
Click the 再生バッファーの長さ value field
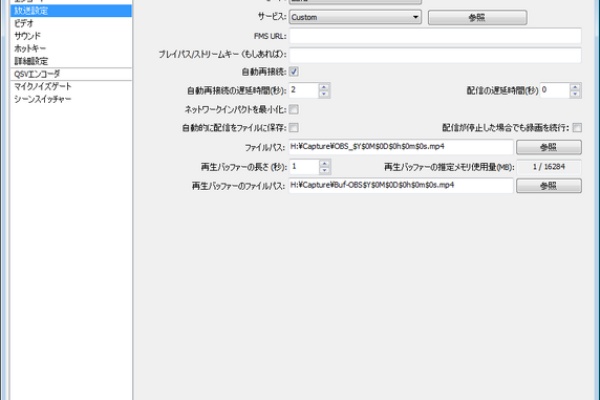[304, 167]
